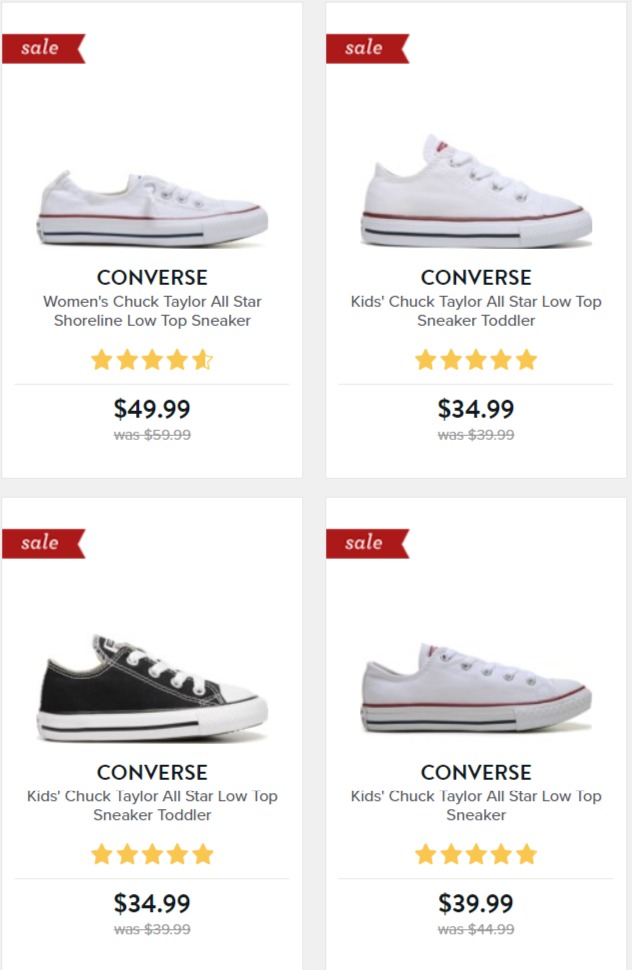
Task: Open Kids' Chuck Taylor Low Top Sneaker link
Action: [476, 805]
